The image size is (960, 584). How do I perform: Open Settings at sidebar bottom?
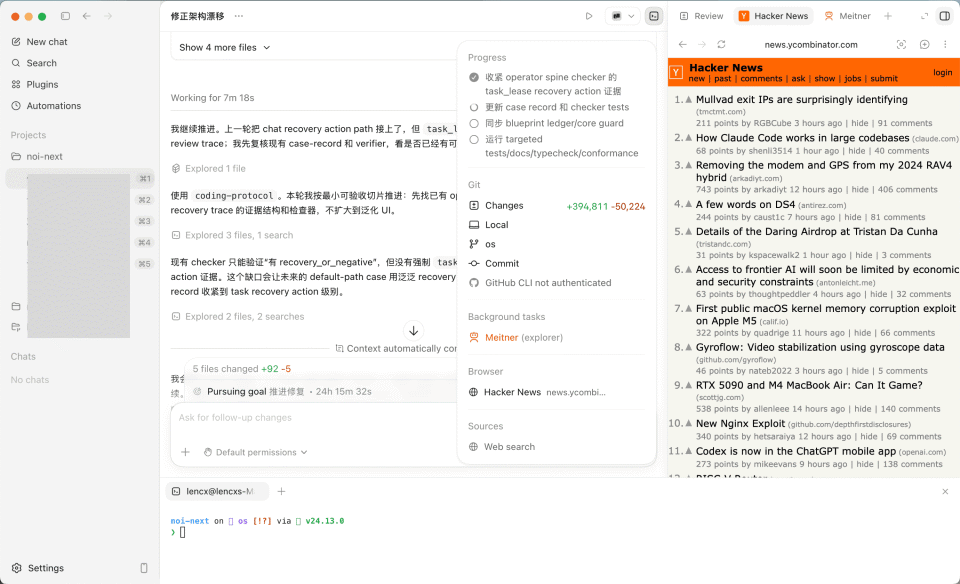click(38, 568)
